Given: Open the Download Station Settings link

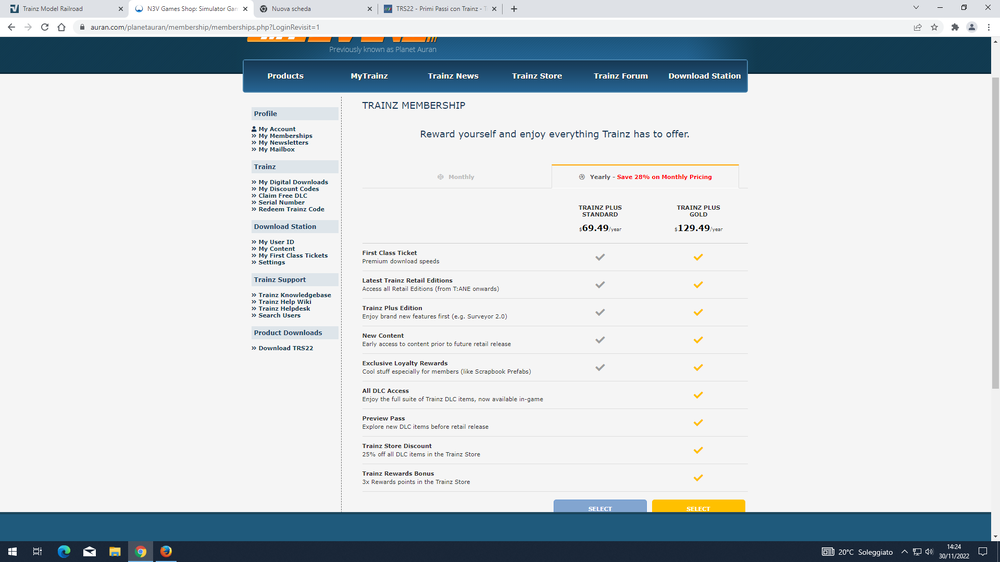Looking at the screenshot, I should coord(272,262).
